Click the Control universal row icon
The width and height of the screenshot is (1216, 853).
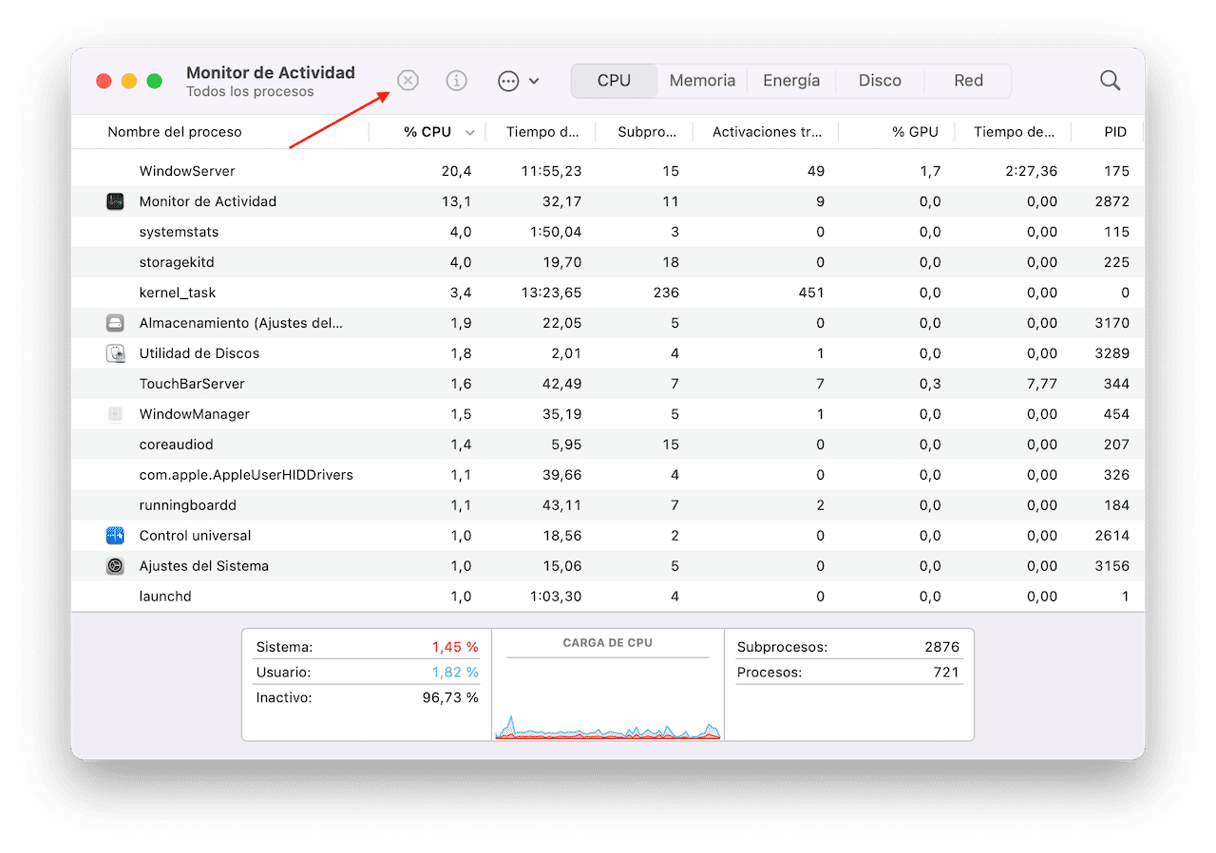click(x=115, y=535)
